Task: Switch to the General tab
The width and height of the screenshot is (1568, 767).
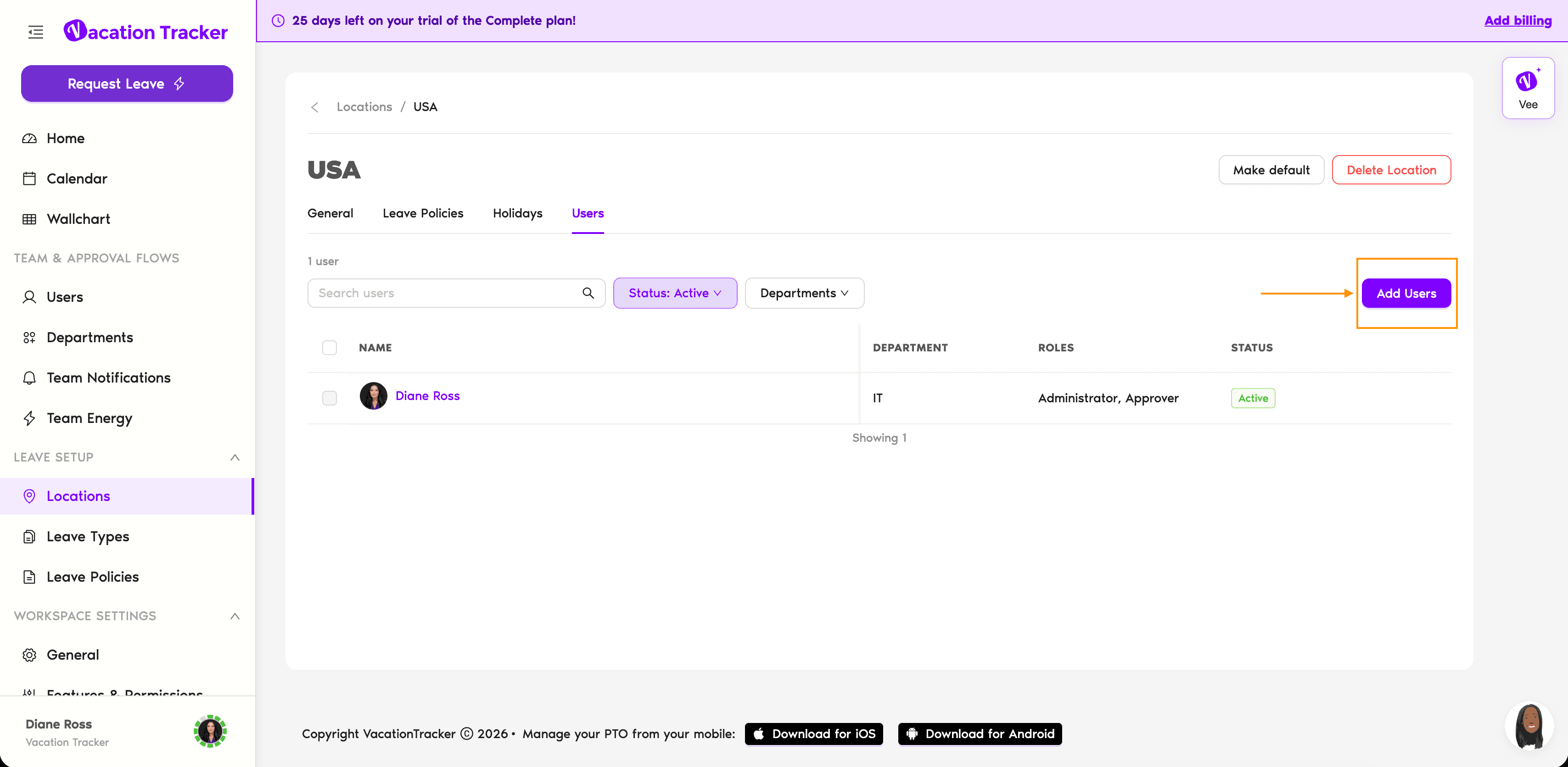Action: (330, 213)
